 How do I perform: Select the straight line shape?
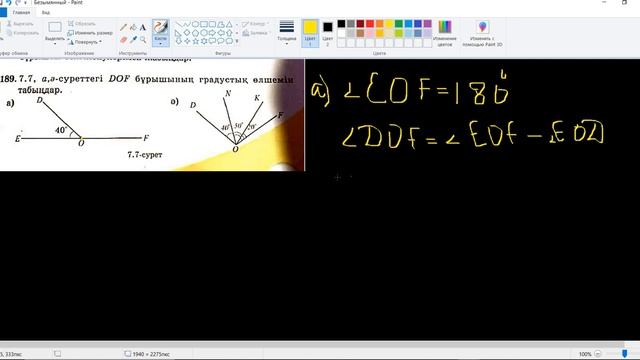coord(179,24)
